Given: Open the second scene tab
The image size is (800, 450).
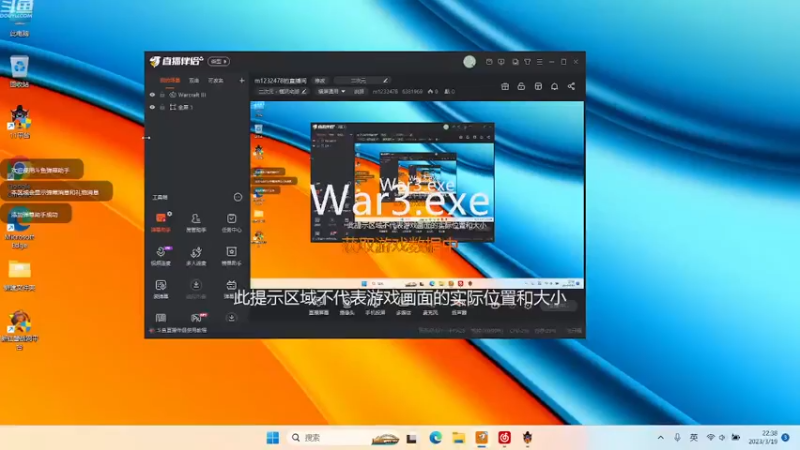Looking at the screenshot, I should click(x=194, y=80).
